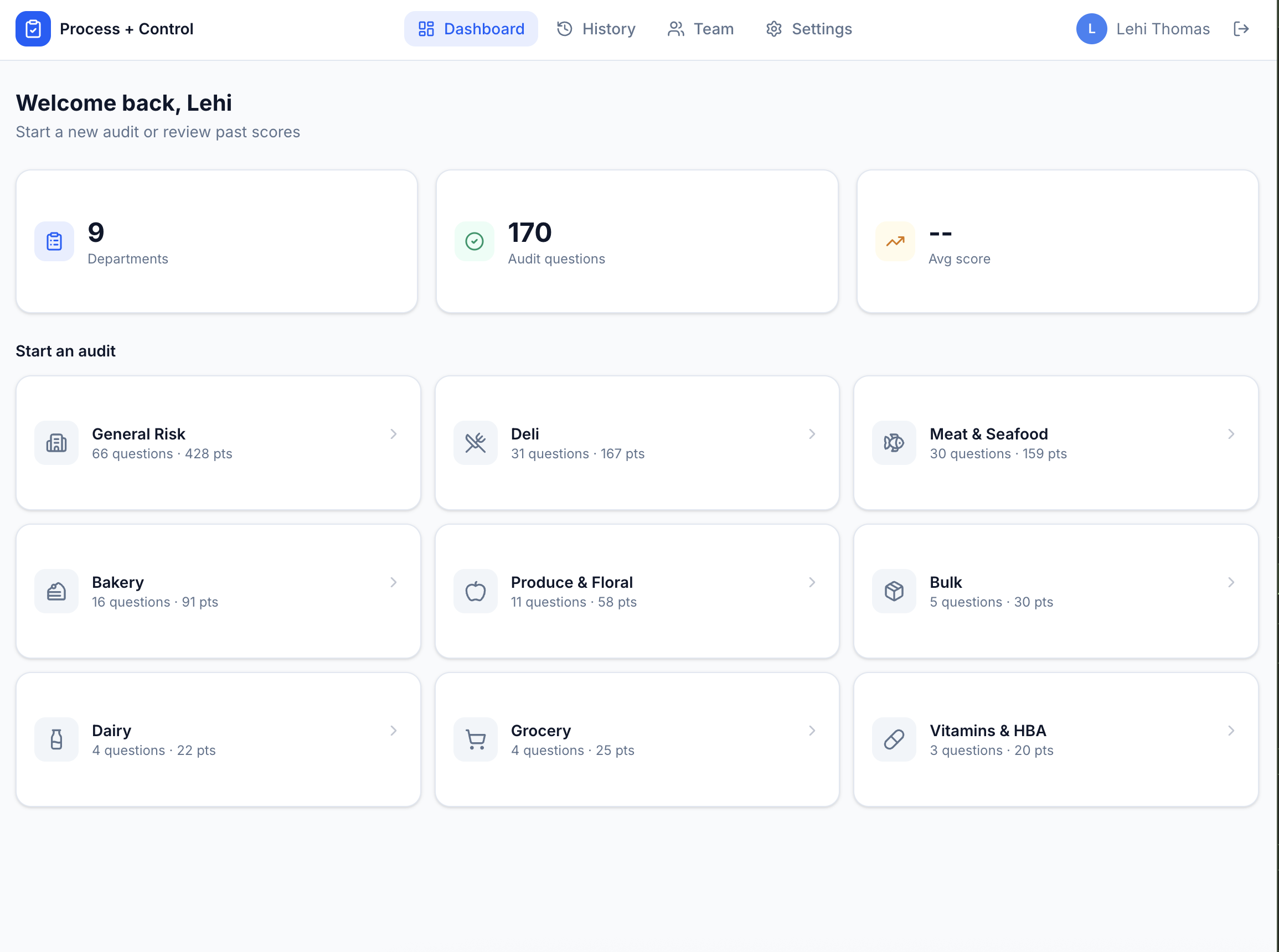This screenshot has width=1279, height=952.
Task: Click the Lehi Thomas user name
Action: [x=1163, y=29]
